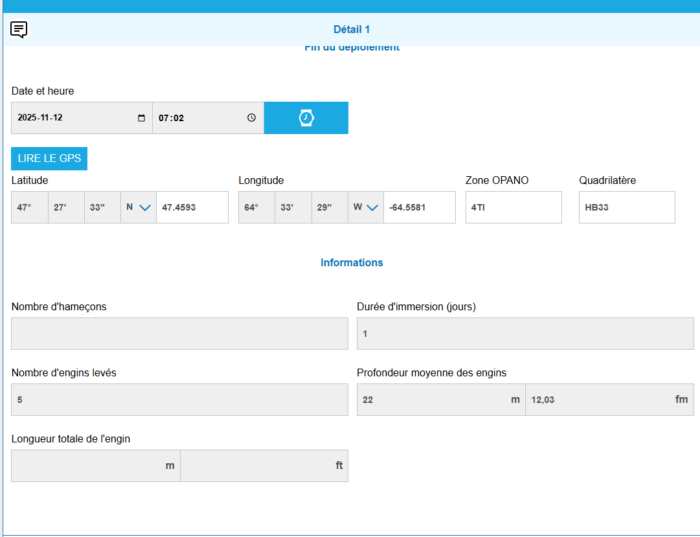This screenshot has height=537, width=700.
Task: Click the latitude degrees field 47°
Action: pos(29,208)
